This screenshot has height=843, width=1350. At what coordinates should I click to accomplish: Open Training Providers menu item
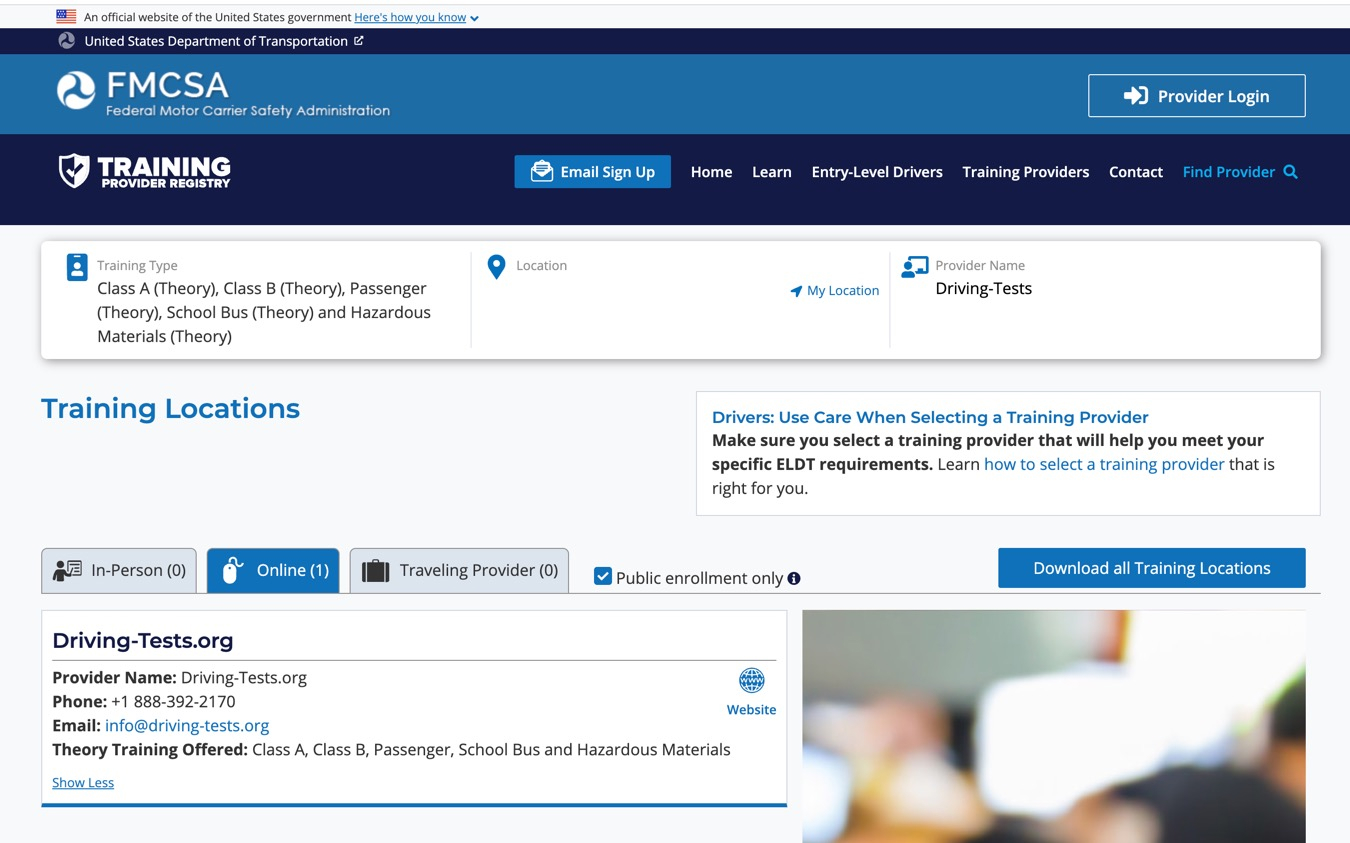coord(1025,172)
